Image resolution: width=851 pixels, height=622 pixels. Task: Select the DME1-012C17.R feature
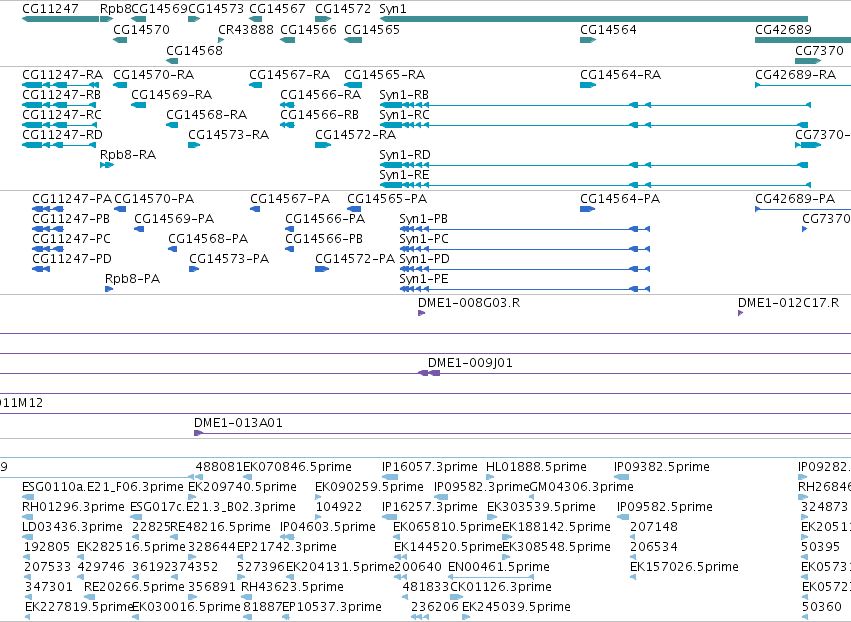coord(789,302)
